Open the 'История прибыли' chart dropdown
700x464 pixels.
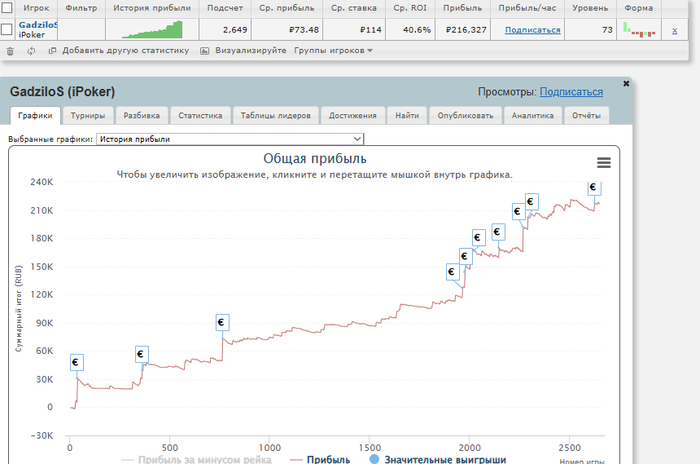click(230, 139)
